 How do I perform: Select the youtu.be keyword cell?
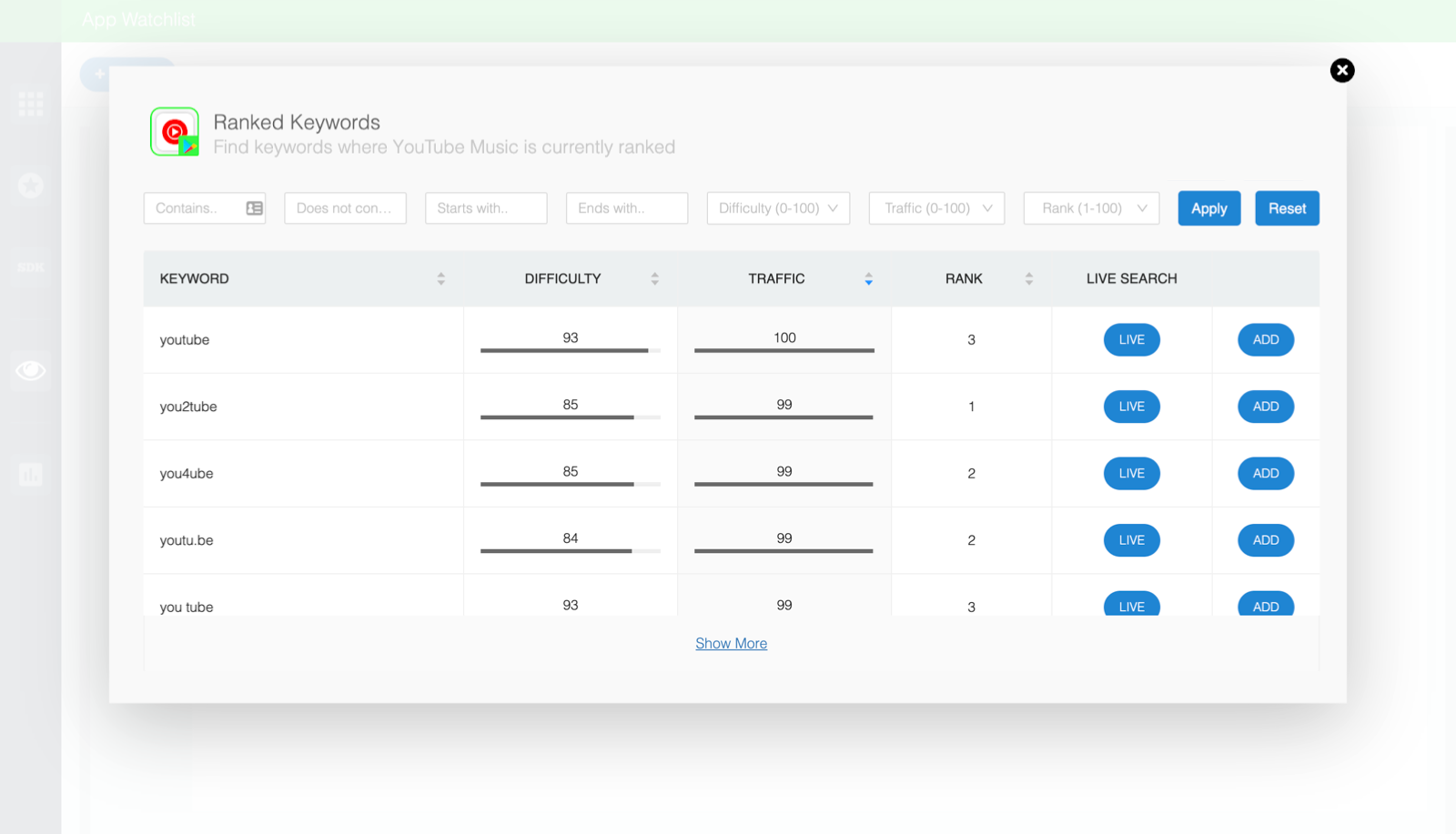pyautogui.click(x=303, y=540)
